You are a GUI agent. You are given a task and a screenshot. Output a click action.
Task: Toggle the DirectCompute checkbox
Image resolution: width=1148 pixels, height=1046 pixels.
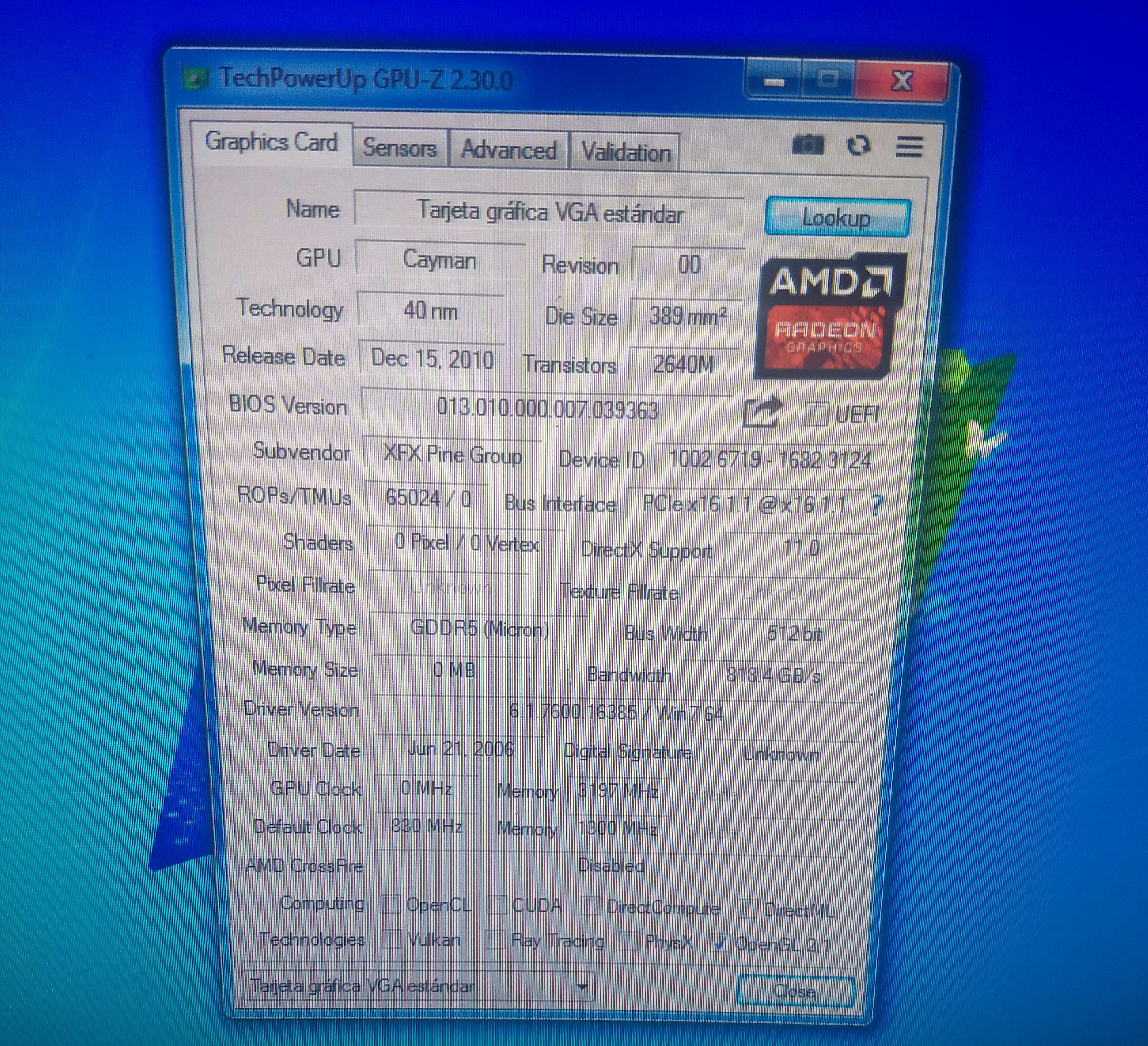590,906
